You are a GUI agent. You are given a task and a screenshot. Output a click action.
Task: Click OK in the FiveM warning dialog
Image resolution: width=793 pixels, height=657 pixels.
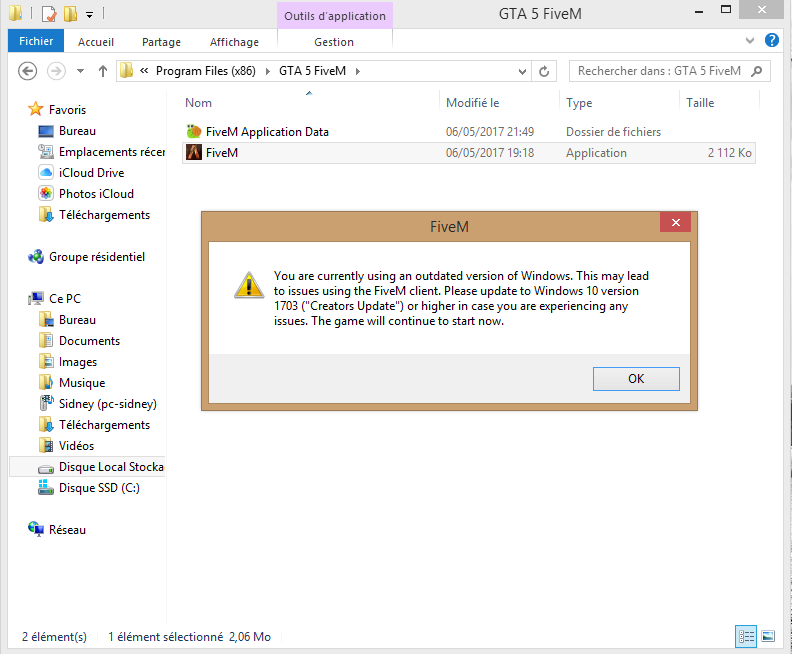click(x=636, y=379)
